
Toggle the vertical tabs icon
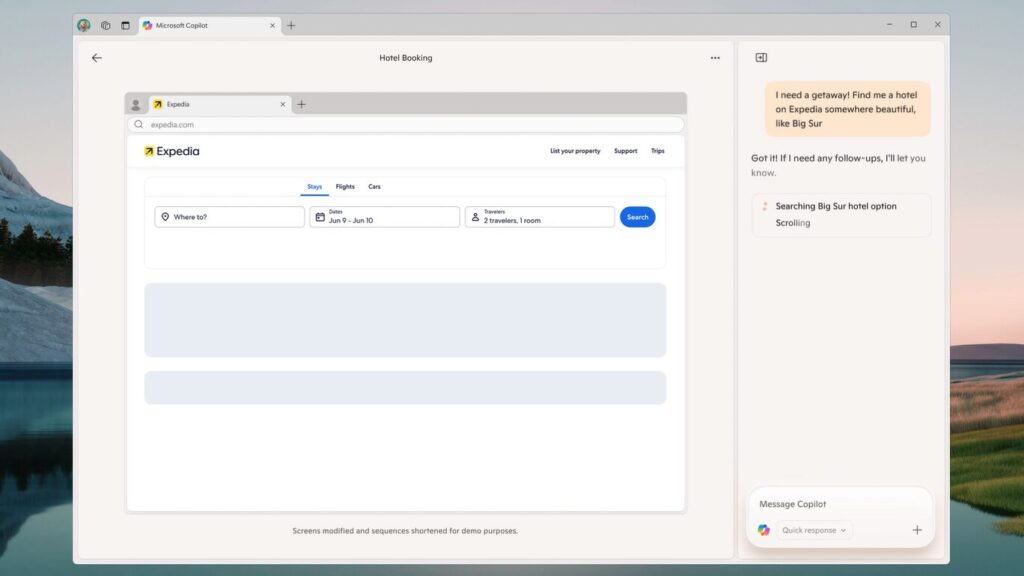click(x=125, y=25)
